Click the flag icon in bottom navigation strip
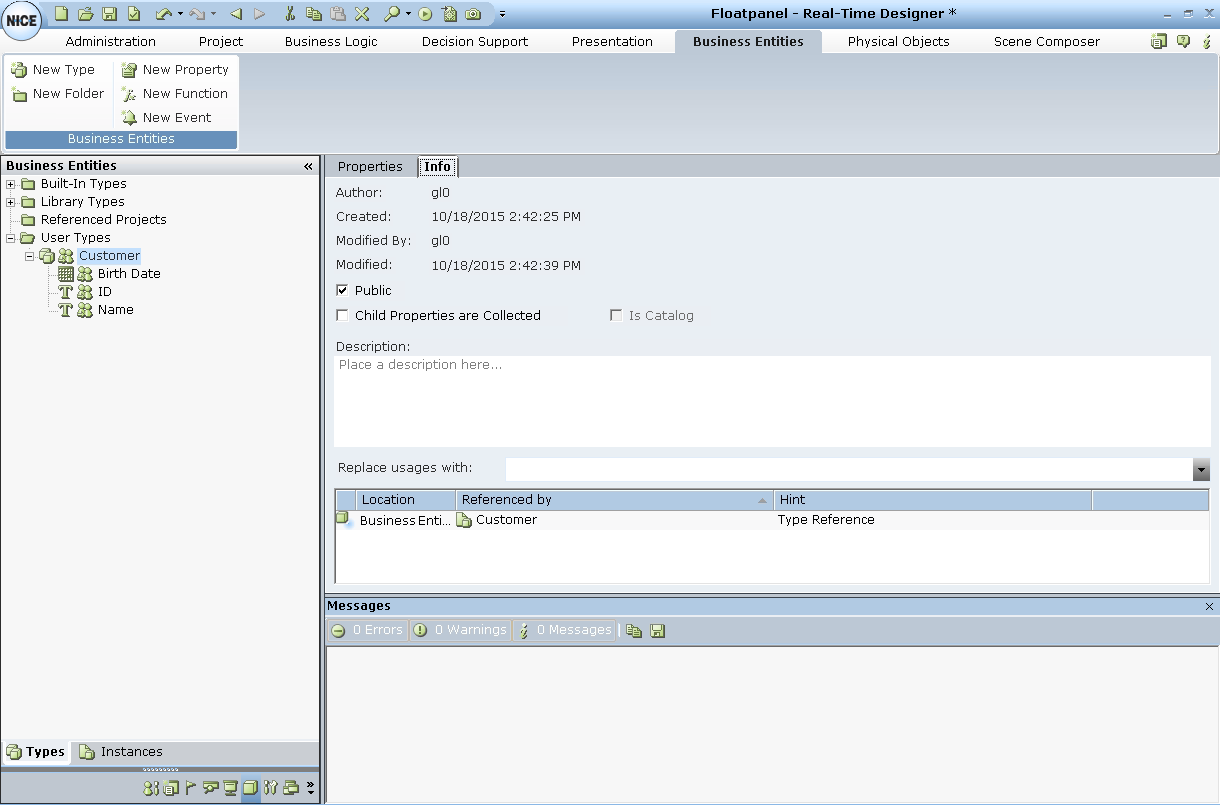Screen dimensions: 1220x805 click(190, 788)
